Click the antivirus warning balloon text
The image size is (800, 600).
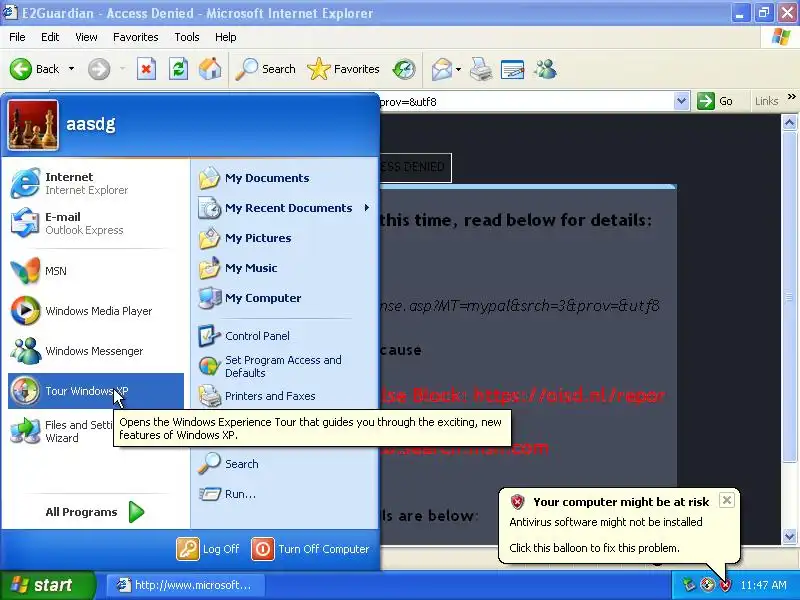click(606, 522)
